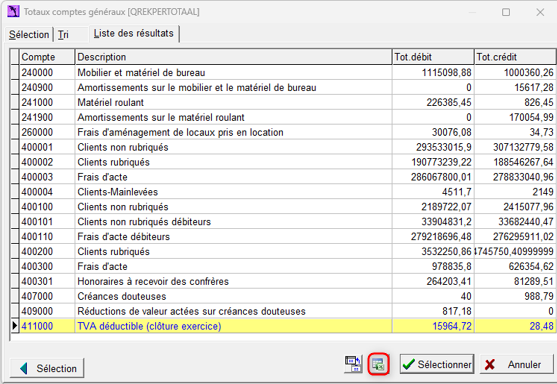Click account 400100
557x384 pixels.
point(47,207)
